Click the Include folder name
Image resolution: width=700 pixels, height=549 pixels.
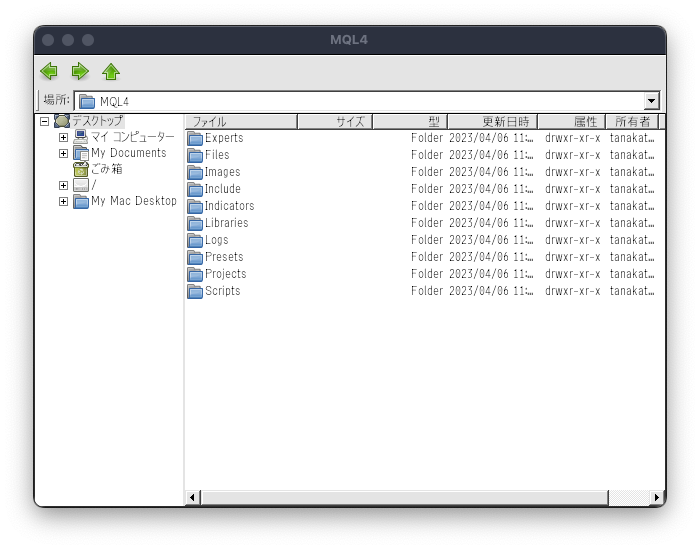[x=222, y=189]
